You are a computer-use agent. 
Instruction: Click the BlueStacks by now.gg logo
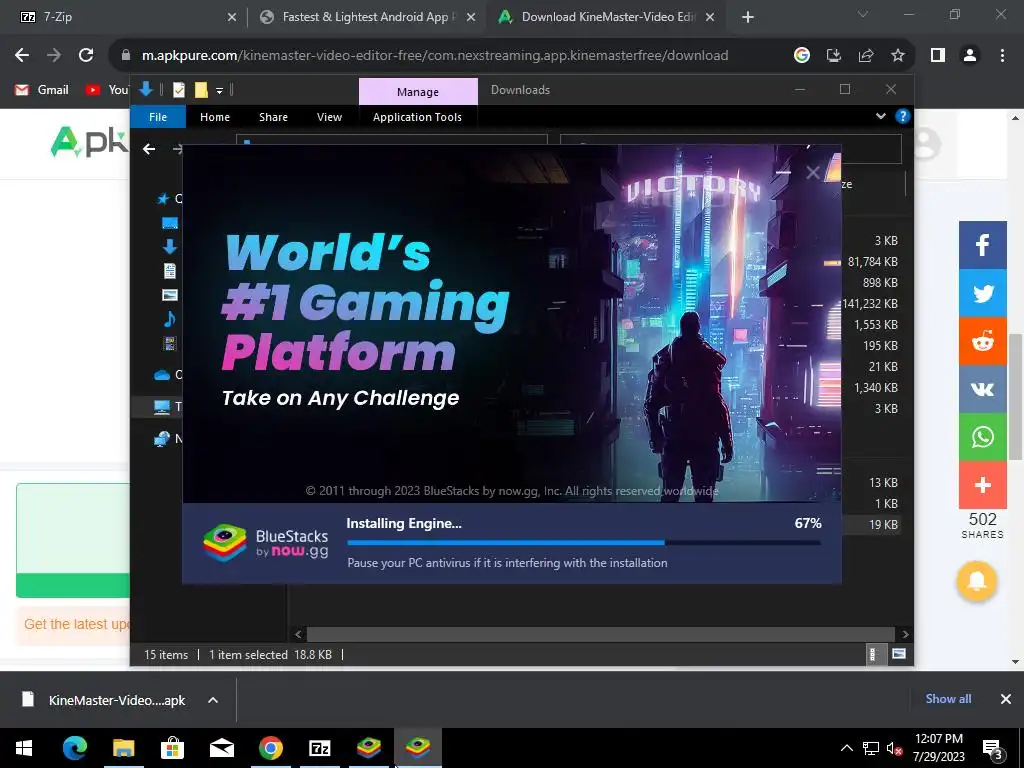pos(266,543)
